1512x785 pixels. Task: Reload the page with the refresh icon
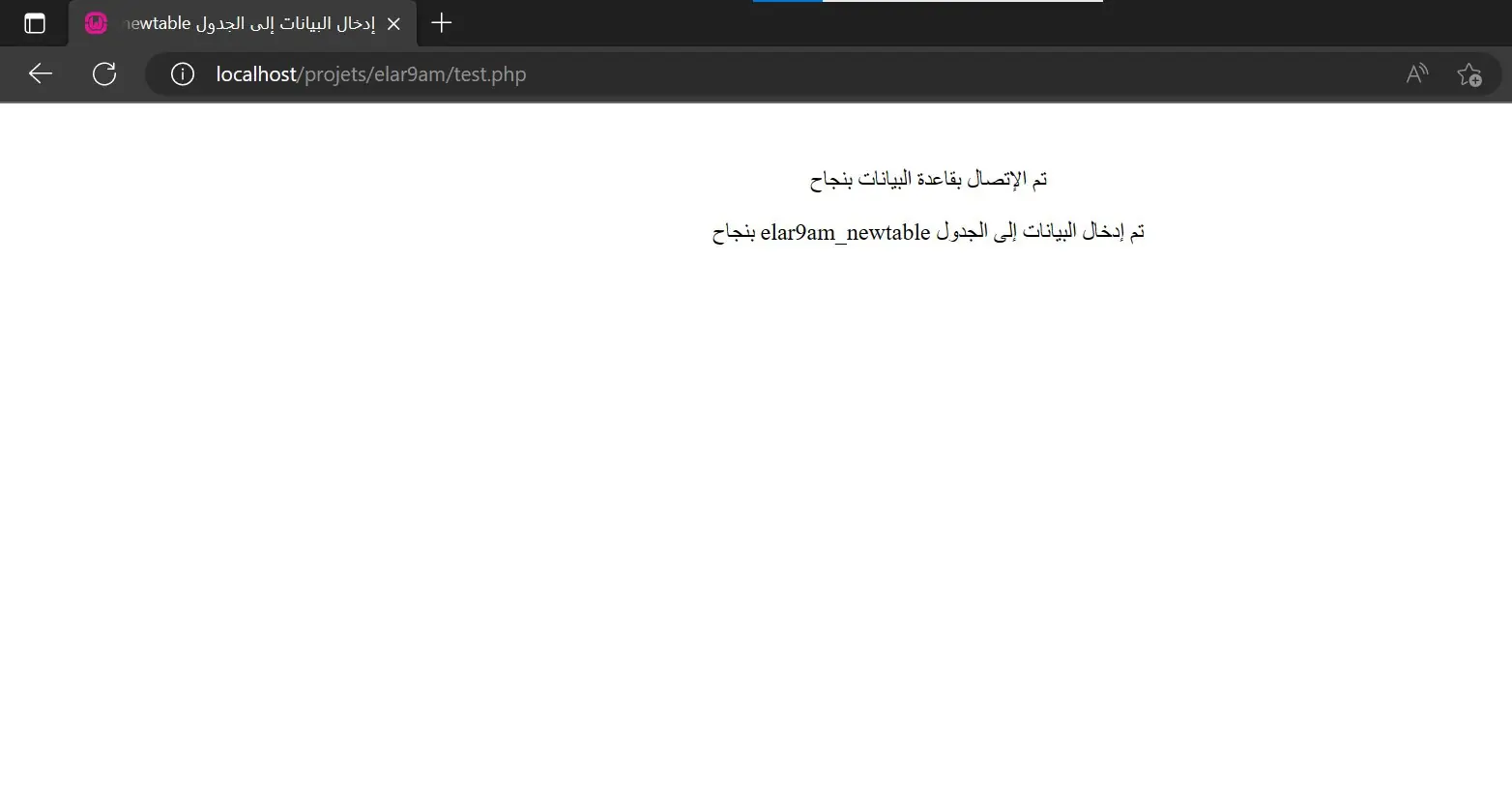tap(104, 73)
